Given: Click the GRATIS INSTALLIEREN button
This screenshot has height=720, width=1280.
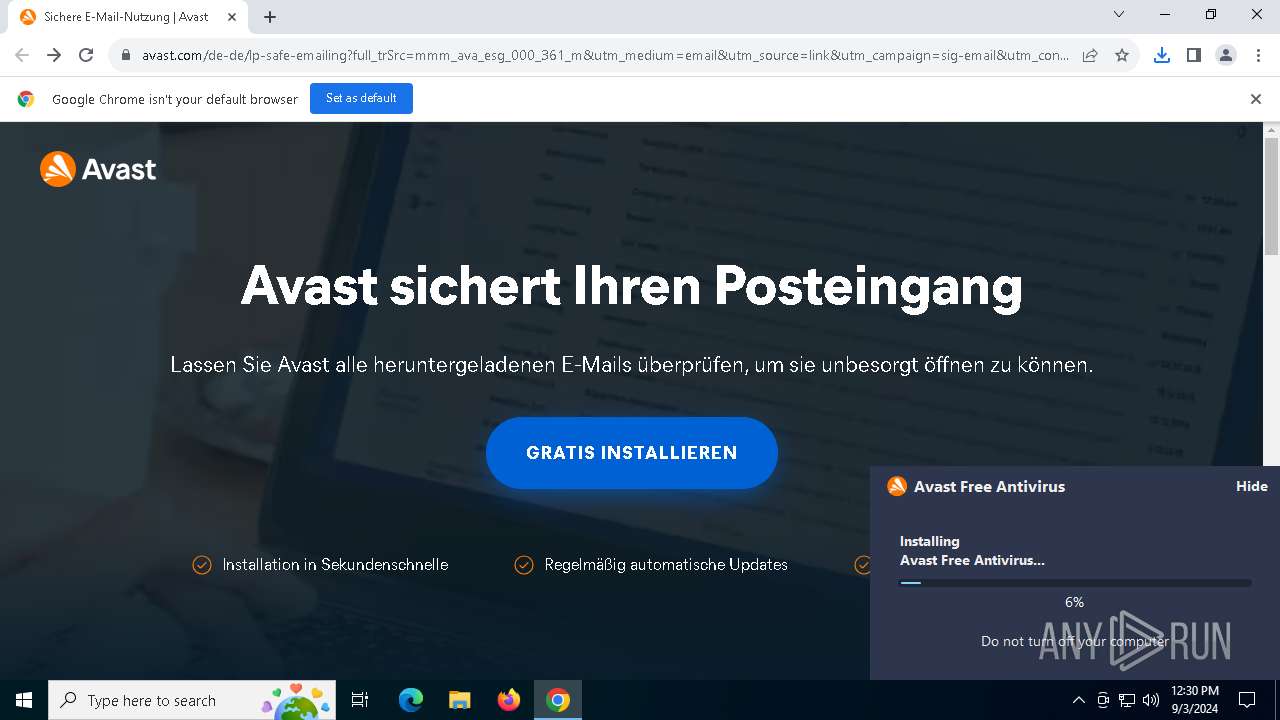Looking at the screenshot, I should click(x=632, y=453).
